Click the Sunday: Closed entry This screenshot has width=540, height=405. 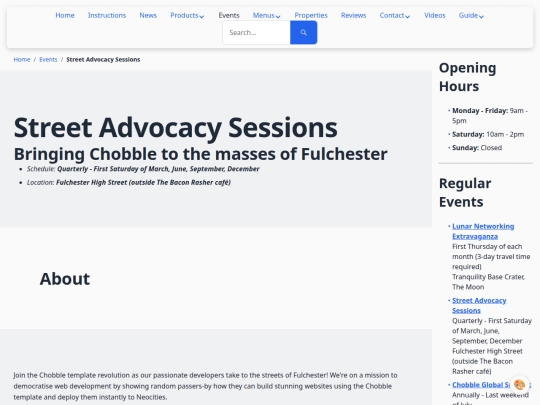coord(477,148)
